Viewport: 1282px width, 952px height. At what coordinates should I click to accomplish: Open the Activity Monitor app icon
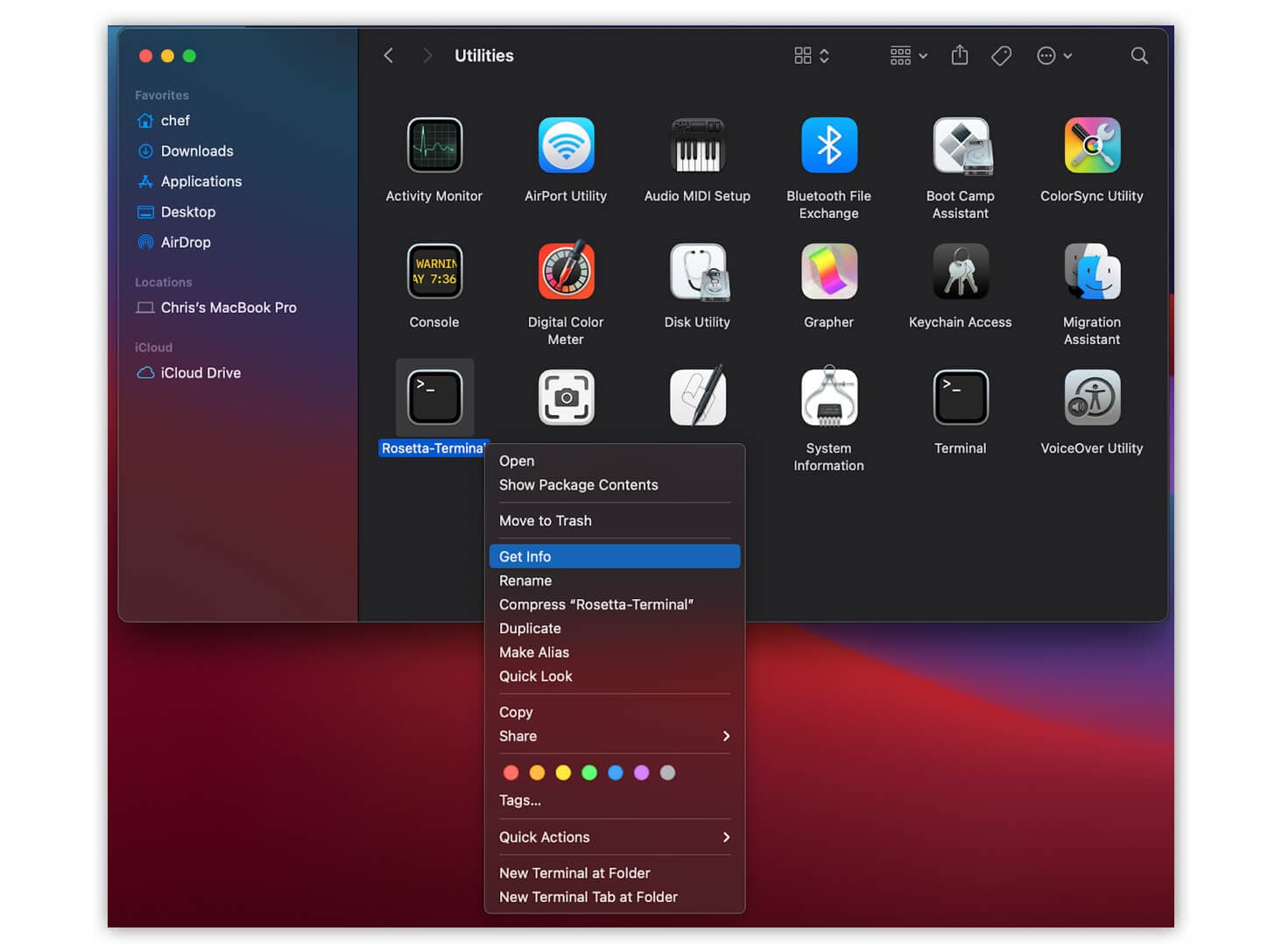(x=434, y=145)
